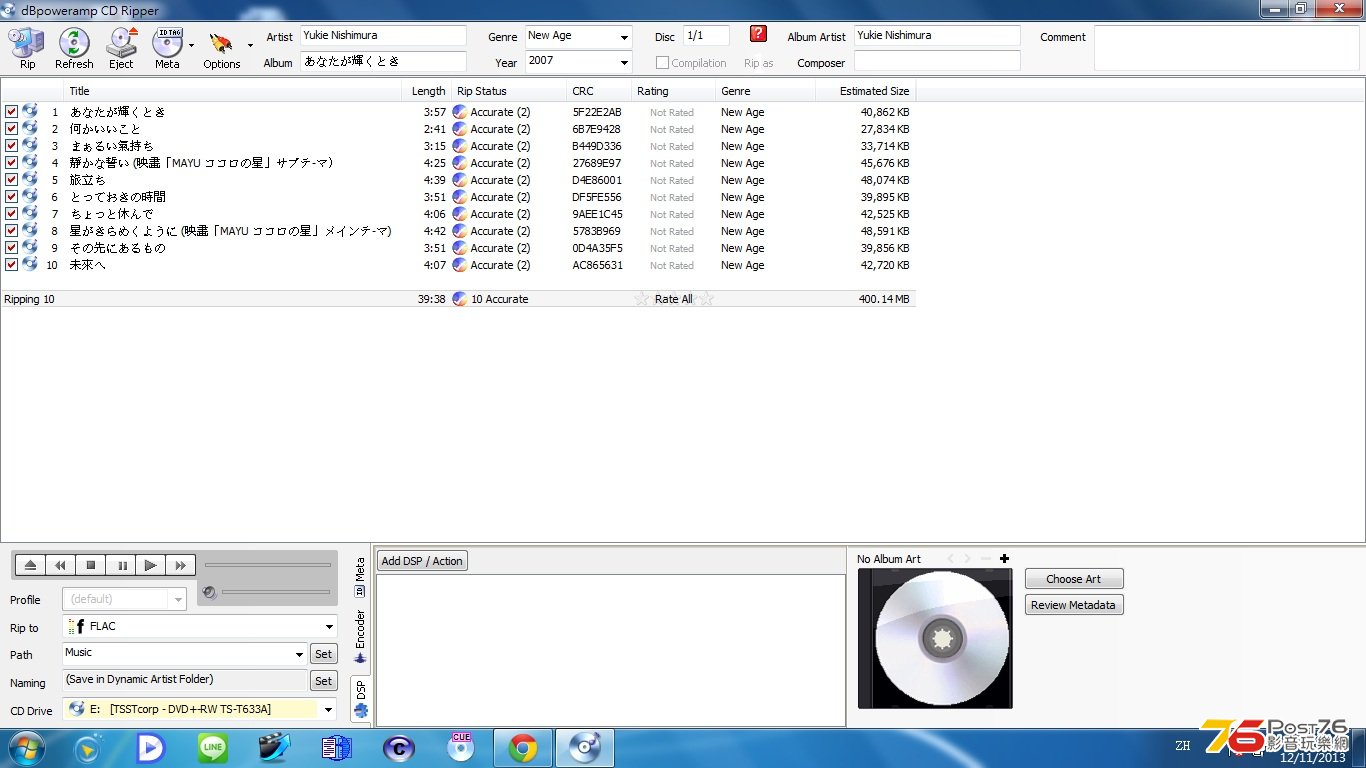Click the album art CD thumbnail
1366x768 pixels.
pyautogui.click(x=935, y=638)
